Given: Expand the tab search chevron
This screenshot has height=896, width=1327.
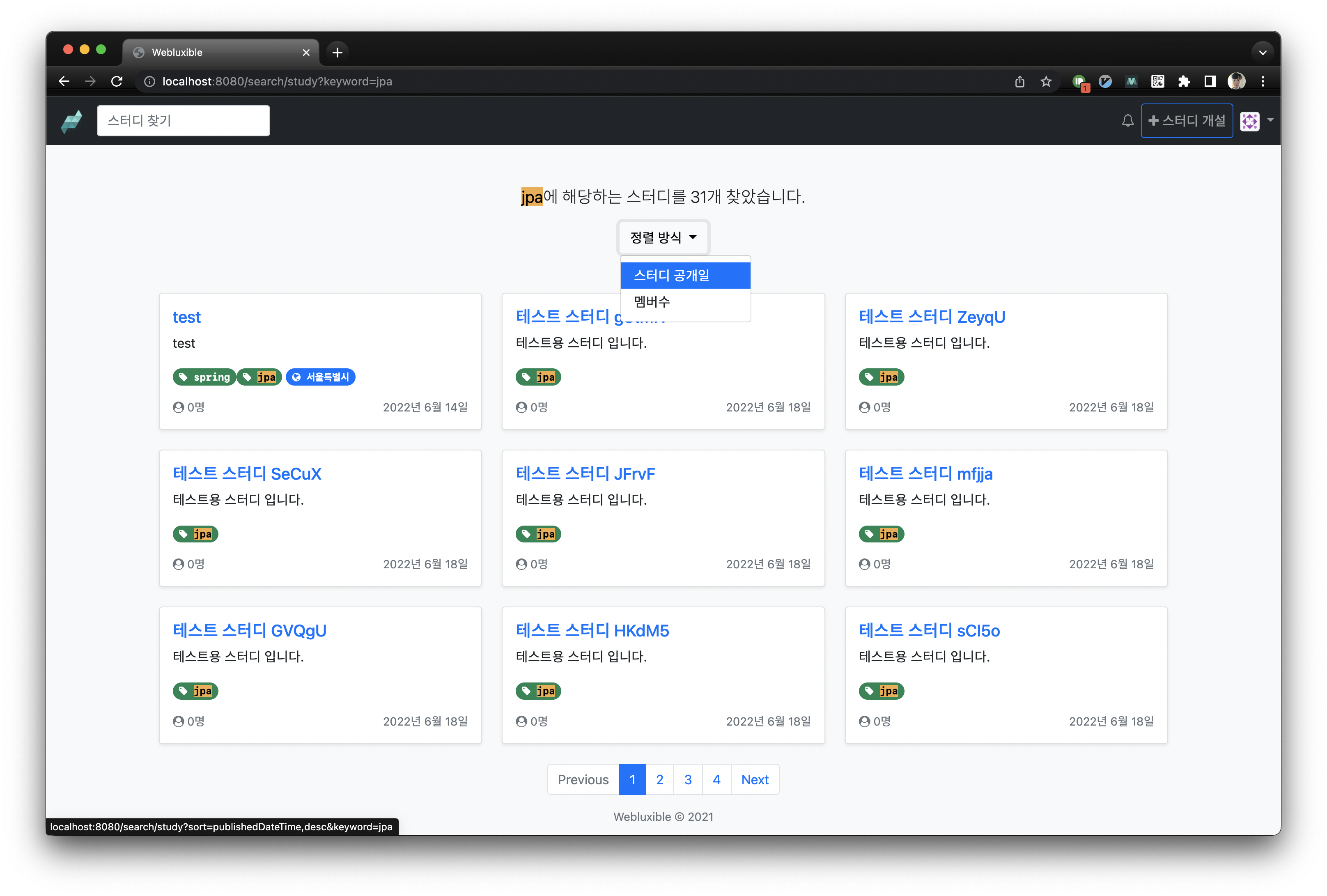Looking at the screenshot, I should click(x=1263, y=53).
